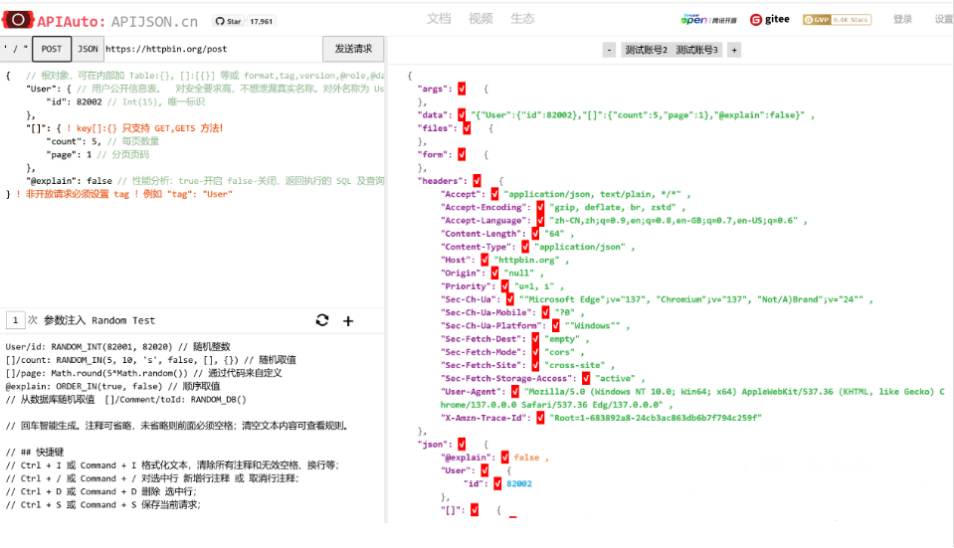954x548 pixels.
Task: Toggle the JSON request type button
Action: tap(88, 49)
